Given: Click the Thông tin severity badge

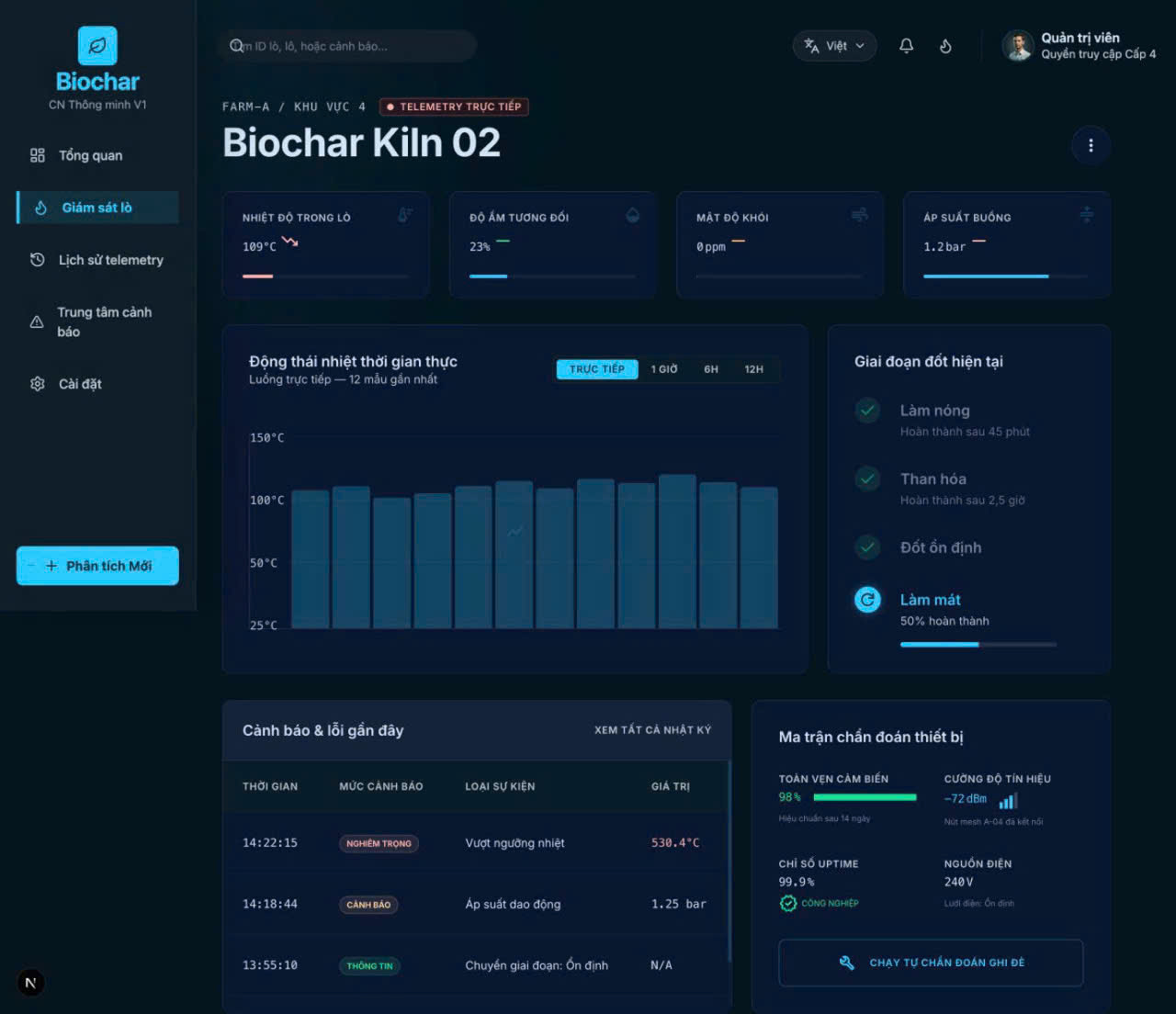Looking at the screenshot, I should point(369,965).
